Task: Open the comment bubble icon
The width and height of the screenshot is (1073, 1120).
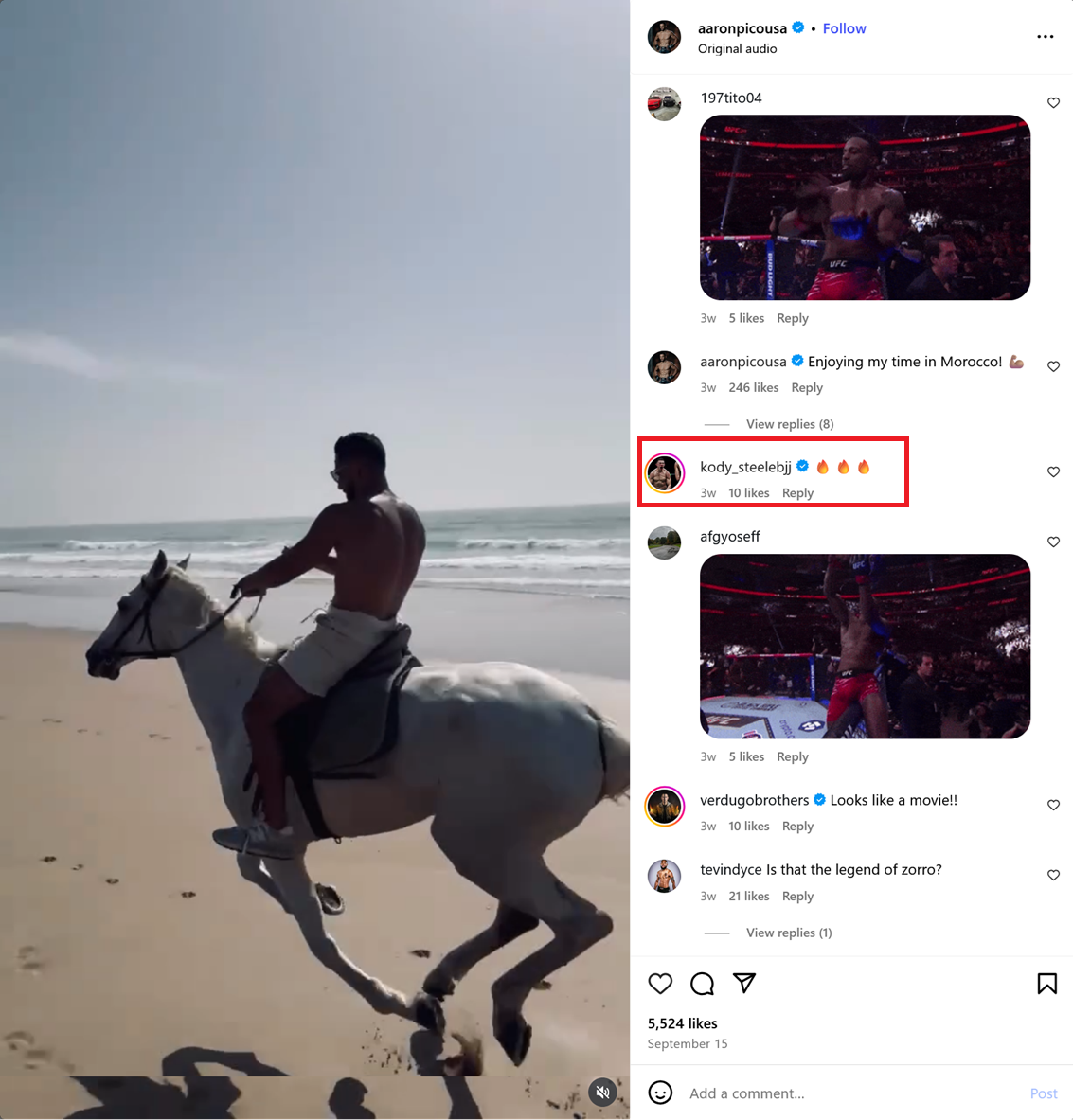Action: pyautogui.click(x=703, y=984)
